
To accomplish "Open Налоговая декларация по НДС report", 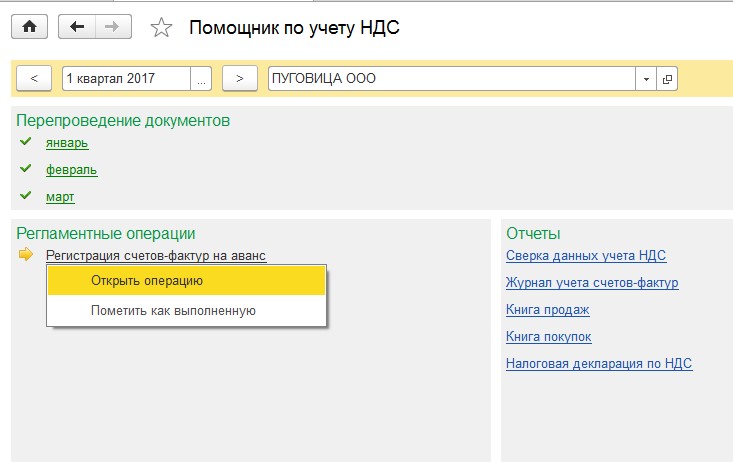I will pos(599,364).
